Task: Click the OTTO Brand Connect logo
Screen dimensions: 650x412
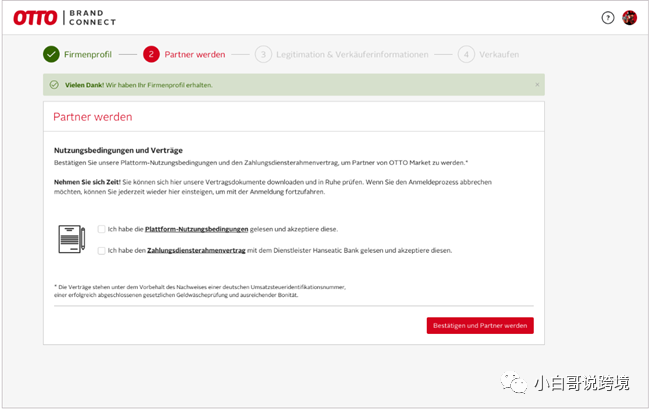Action: coord(65,18)
